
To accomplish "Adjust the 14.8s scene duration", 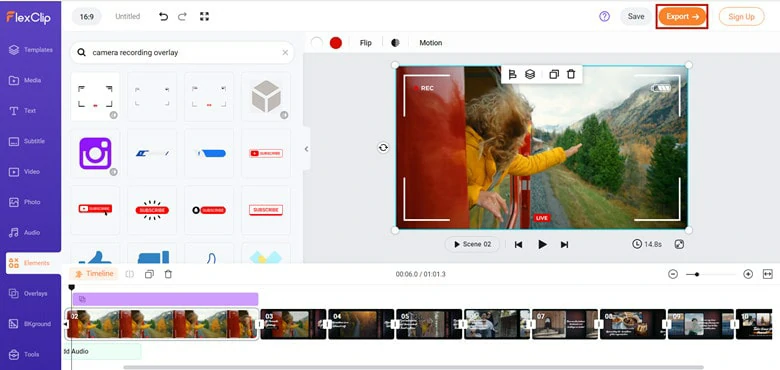I will tap(647, 244).
